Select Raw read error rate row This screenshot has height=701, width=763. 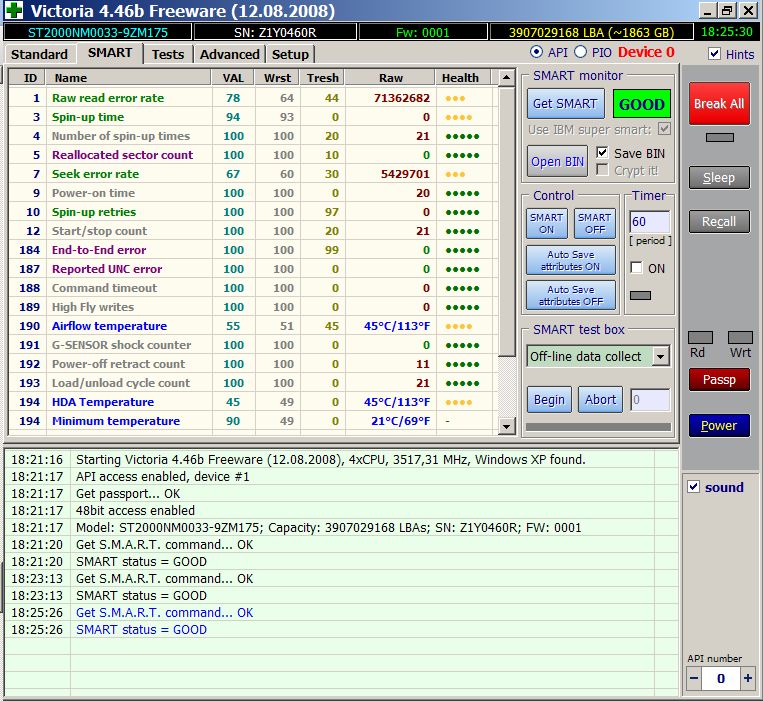point(252,98)
